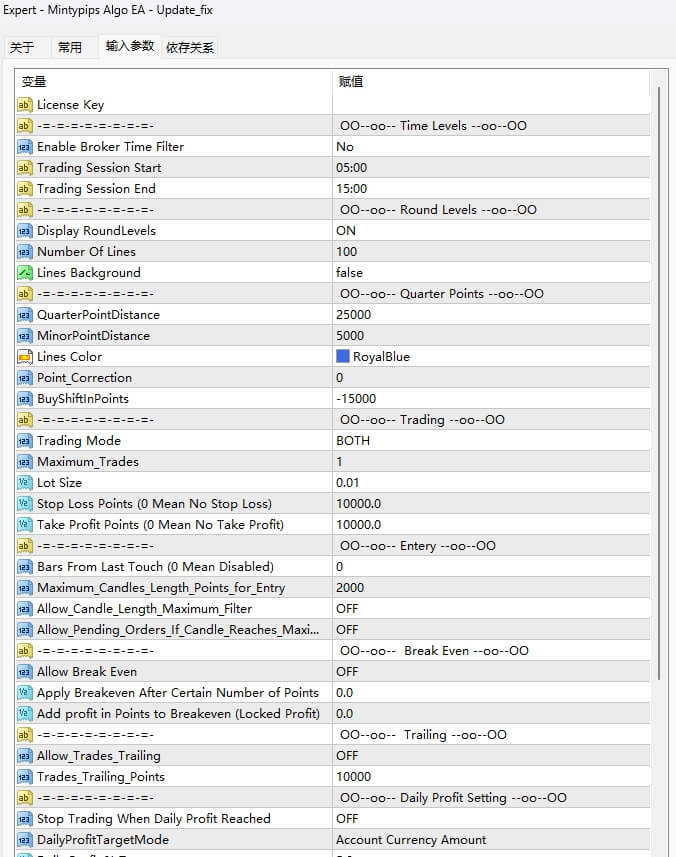Click the Enable Broker Time Filter type icon
Viewport: 676px width, 857px height.
[x=25, y=147]
